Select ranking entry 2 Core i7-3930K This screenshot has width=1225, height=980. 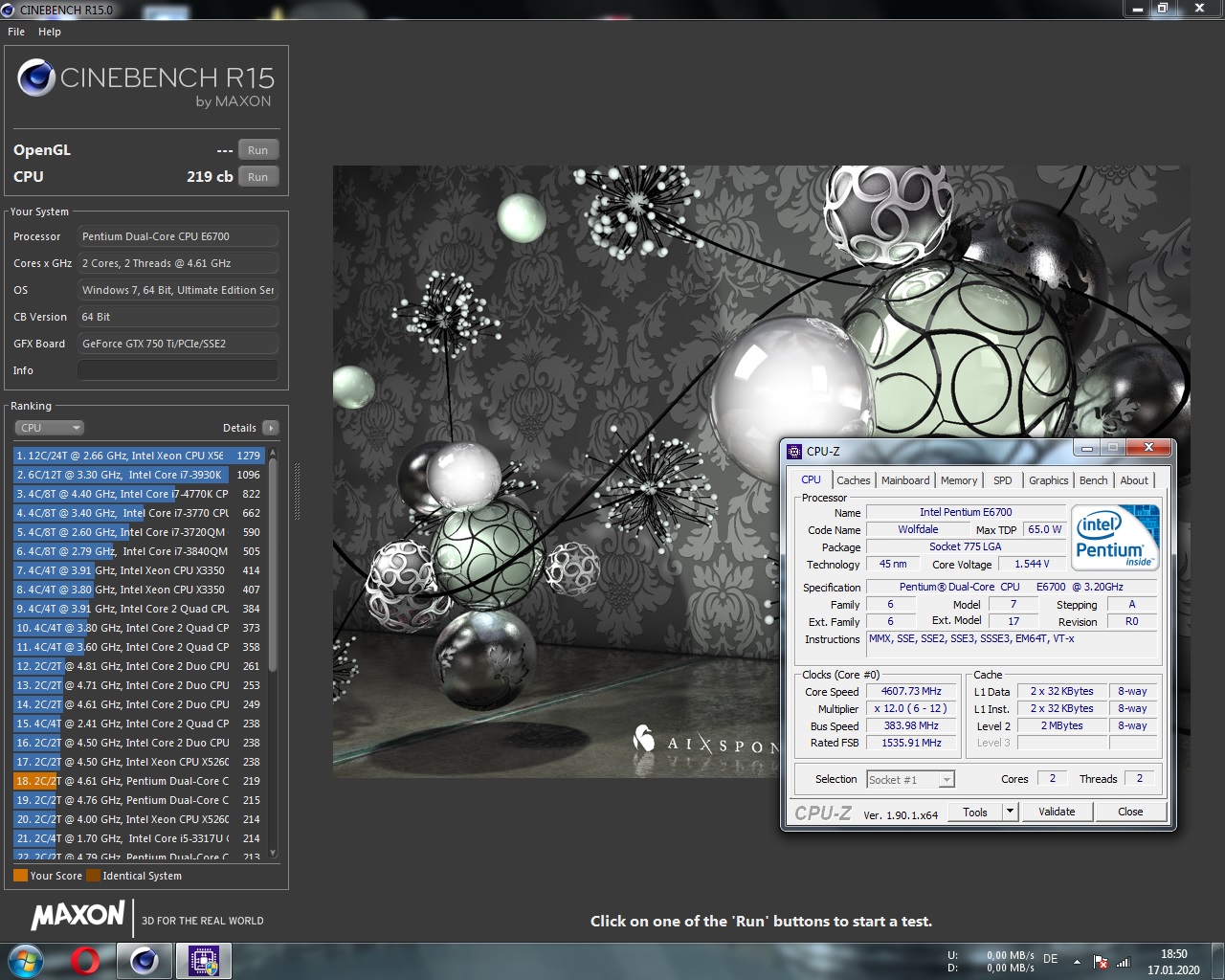(139, 475)
